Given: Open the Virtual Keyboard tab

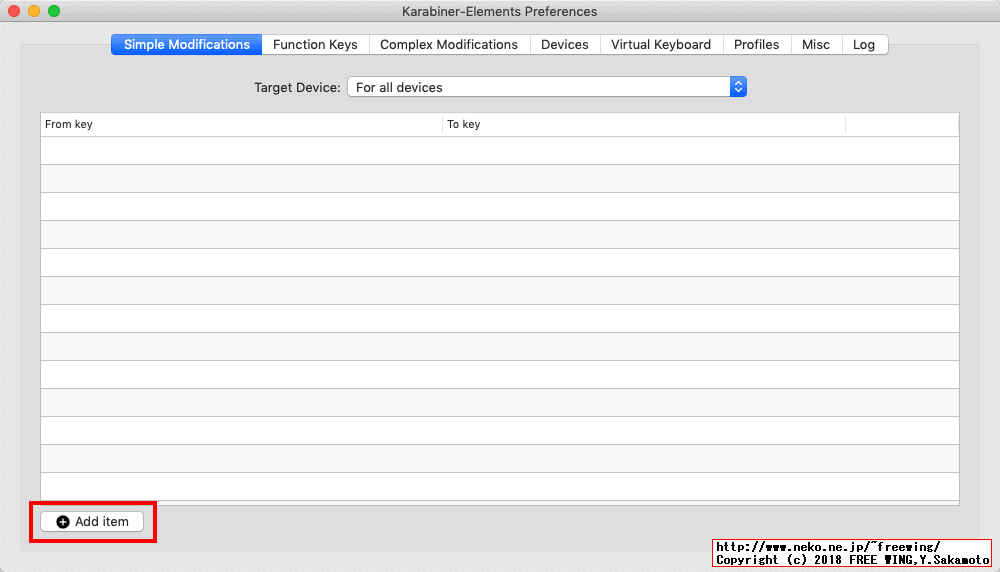Looking at the screenshot, I should 661,45.
